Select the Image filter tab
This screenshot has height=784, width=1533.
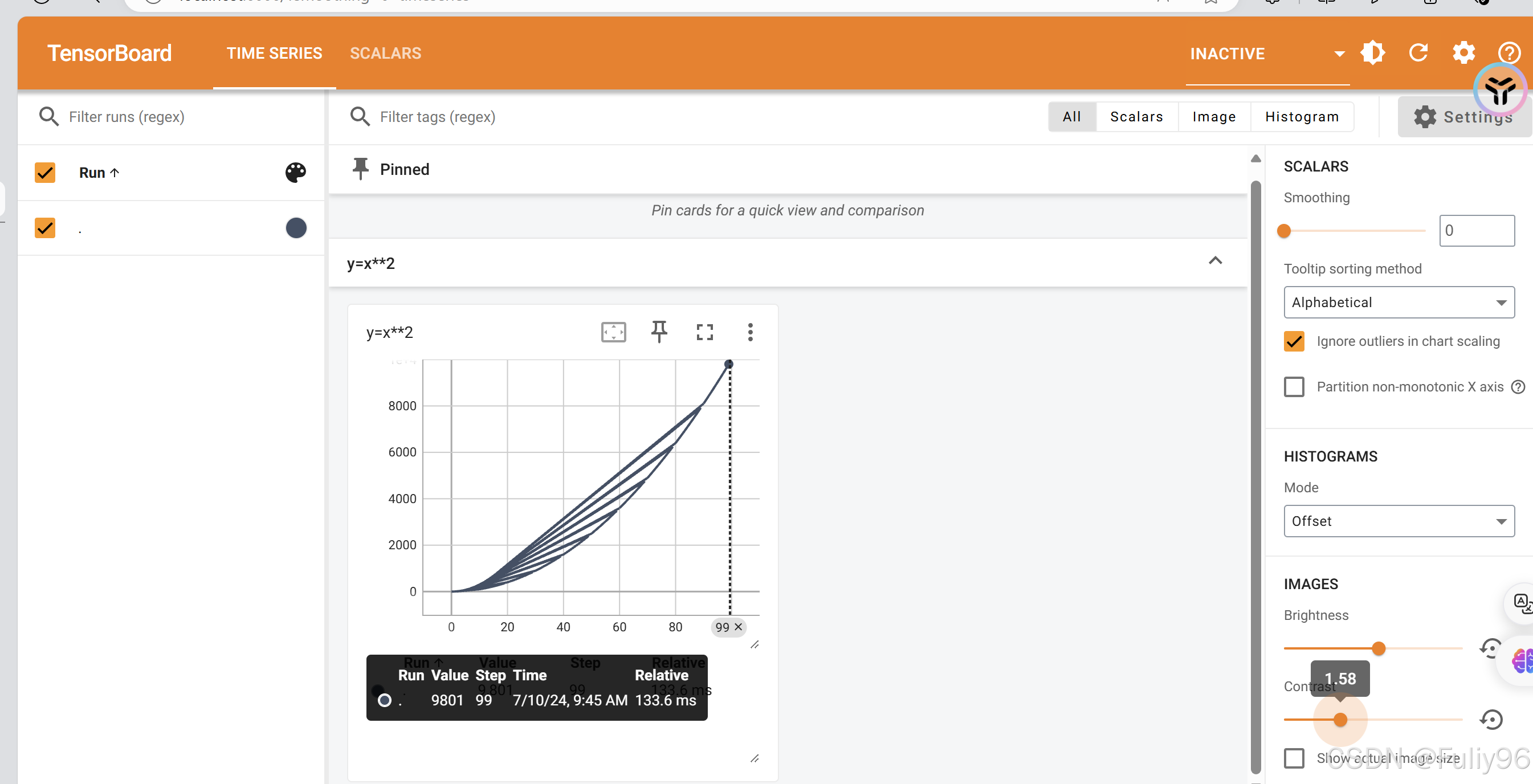[x=1214, y=117]
